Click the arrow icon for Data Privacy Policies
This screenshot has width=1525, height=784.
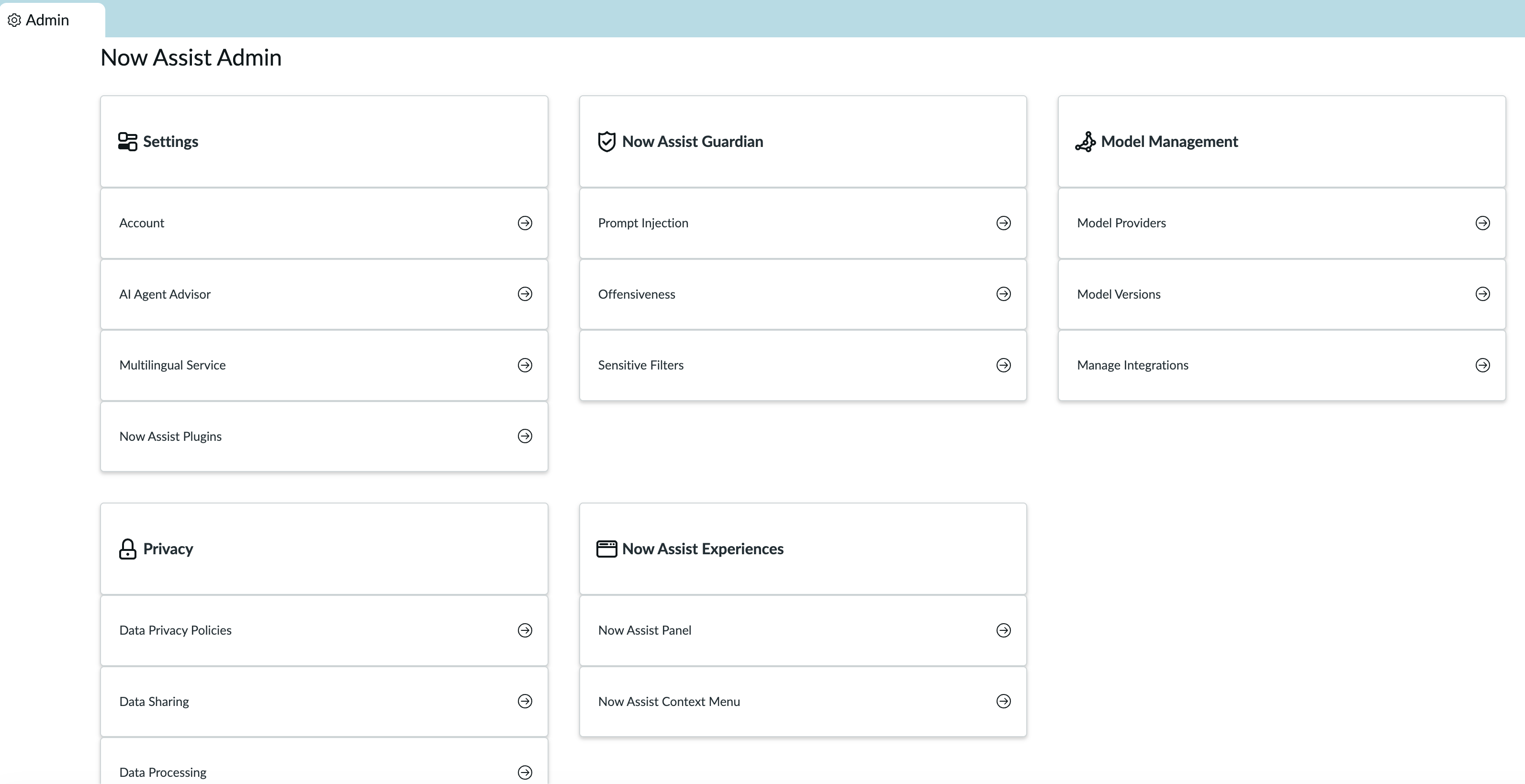[x=525, y=631]
